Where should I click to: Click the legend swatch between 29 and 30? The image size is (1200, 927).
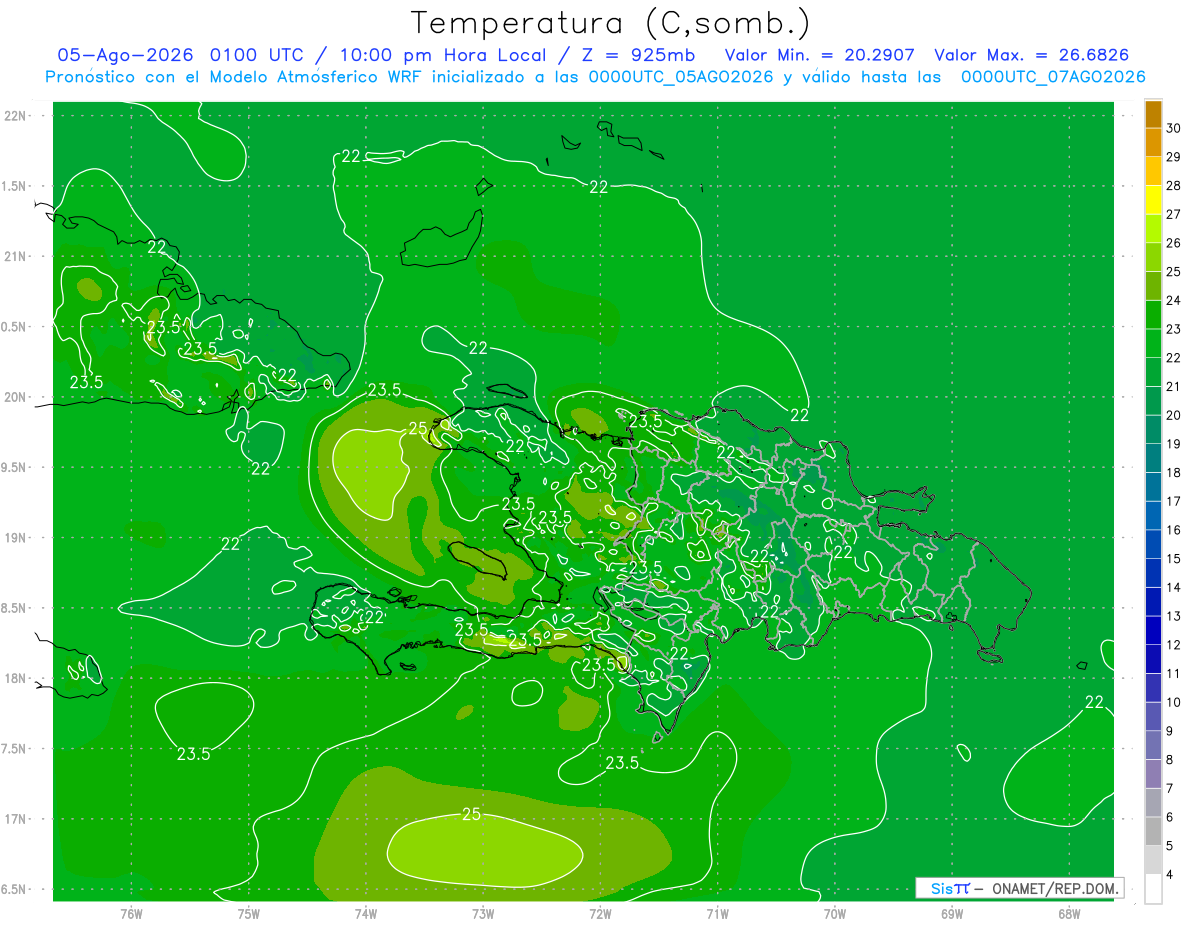(1153, 143)
